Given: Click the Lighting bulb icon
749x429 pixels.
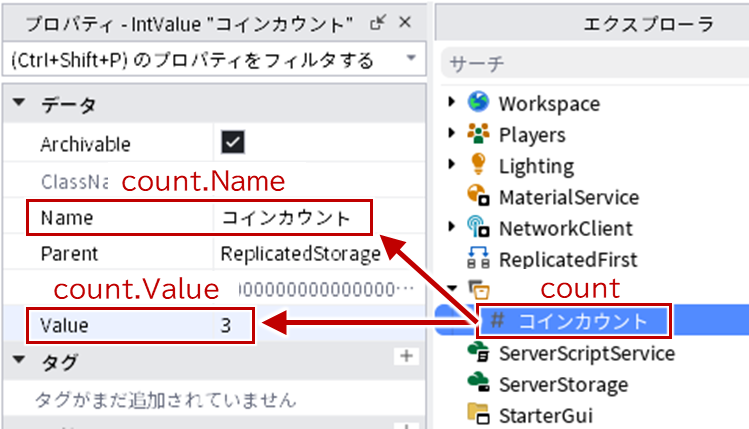Looking at the screenshot, I should [x=478, y=164].
